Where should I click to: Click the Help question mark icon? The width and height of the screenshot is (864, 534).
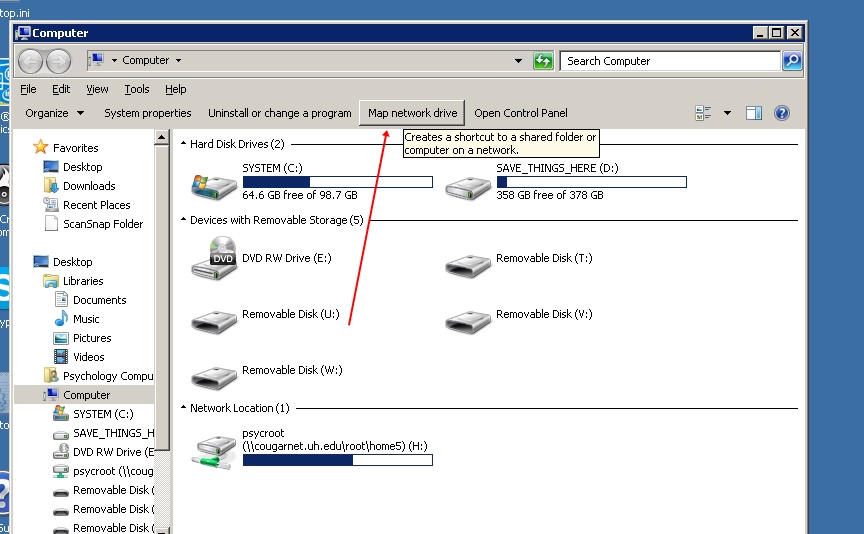pyautogui.click(x=782, y=113)
